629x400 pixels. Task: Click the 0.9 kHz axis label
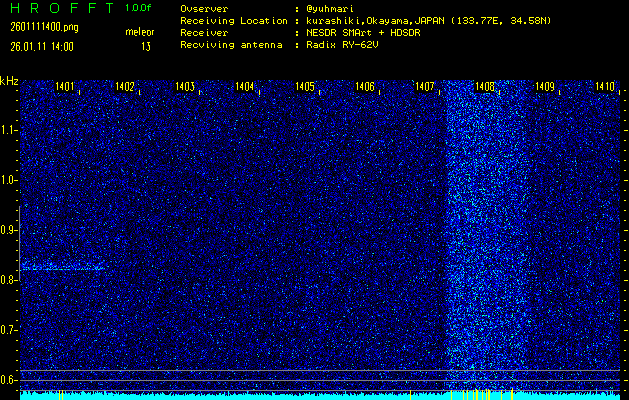[8, 230]
